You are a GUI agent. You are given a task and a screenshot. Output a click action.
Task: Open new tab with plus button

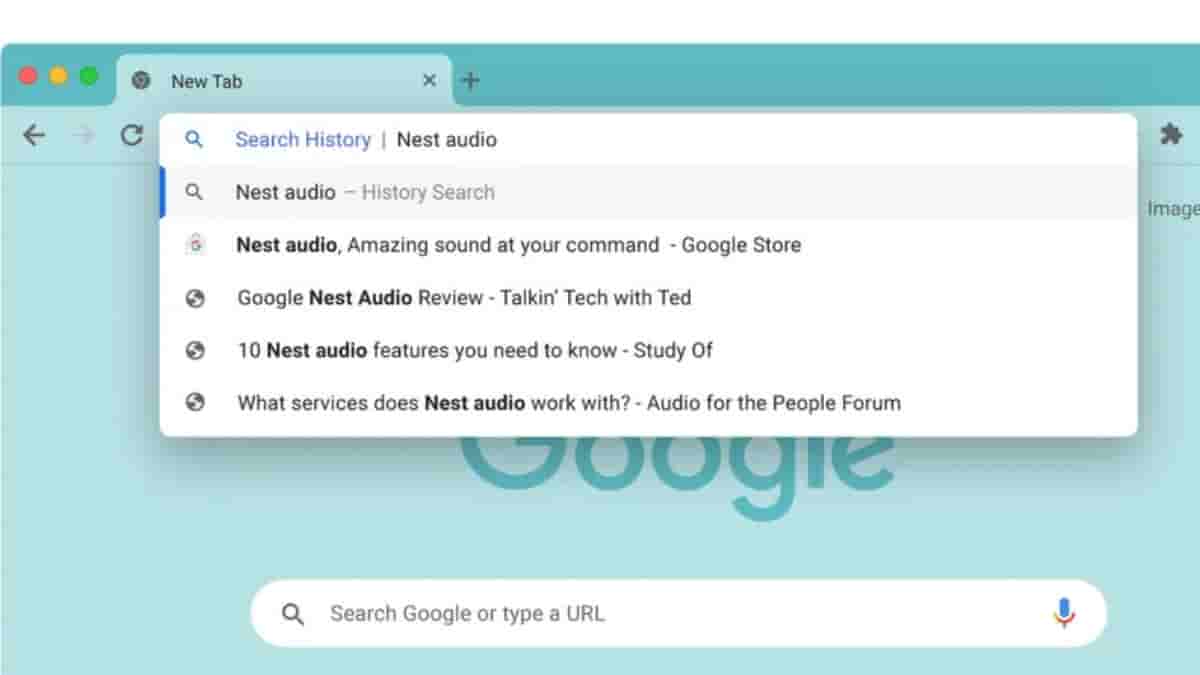tap(470, 81)
